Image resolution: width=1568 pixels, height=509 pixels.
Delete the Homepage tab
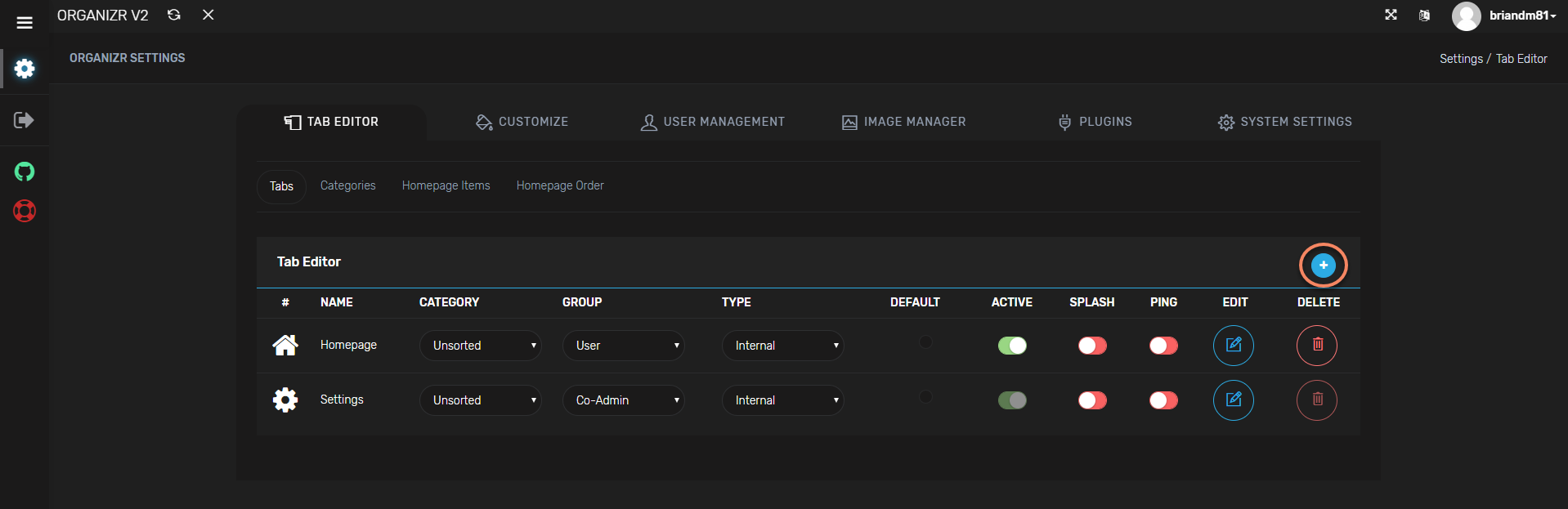pyautogui.click(x=1317, y=346)
